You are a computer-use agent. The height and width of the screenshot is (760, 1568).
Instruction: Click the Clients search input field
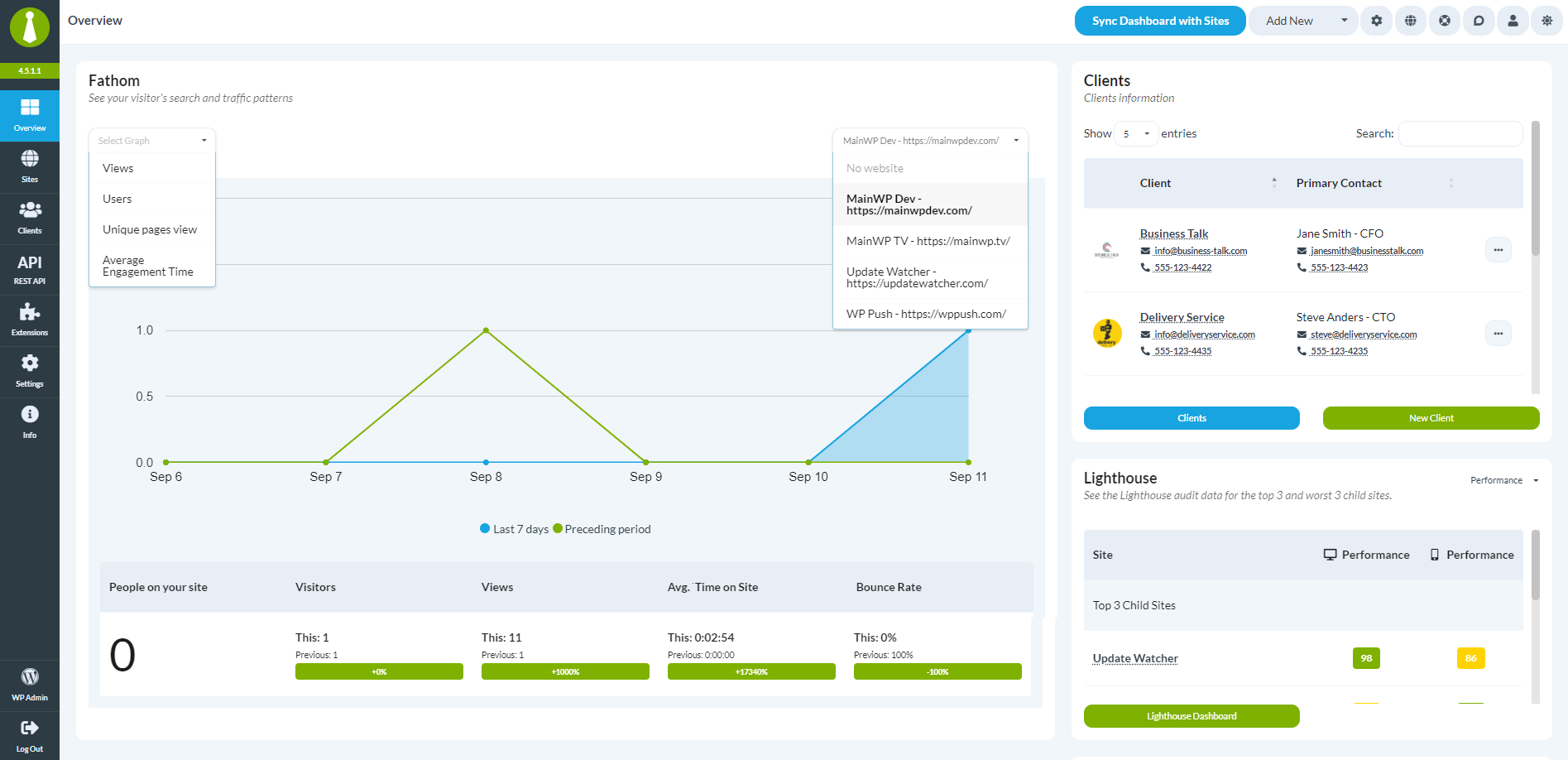[x=1460, y=133]
